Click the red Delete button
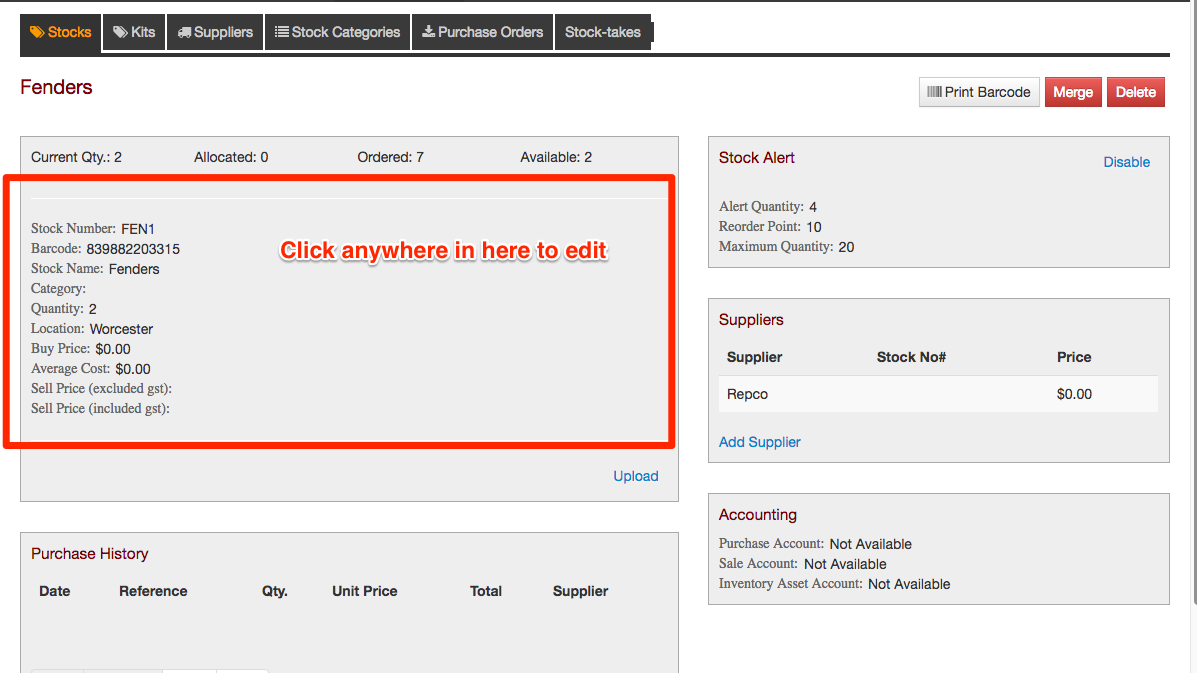 (x=1135, y=92)
